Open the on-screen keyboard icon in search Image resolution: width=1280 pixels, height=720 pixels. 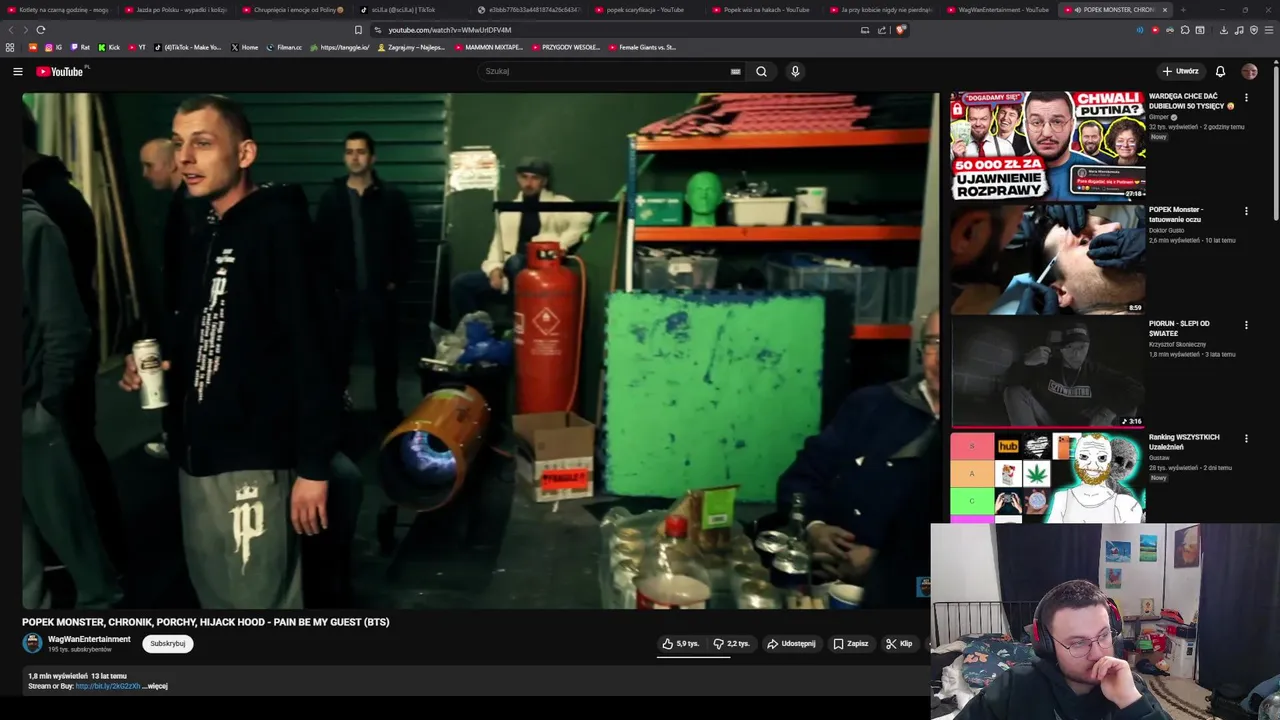pos(735,71)
